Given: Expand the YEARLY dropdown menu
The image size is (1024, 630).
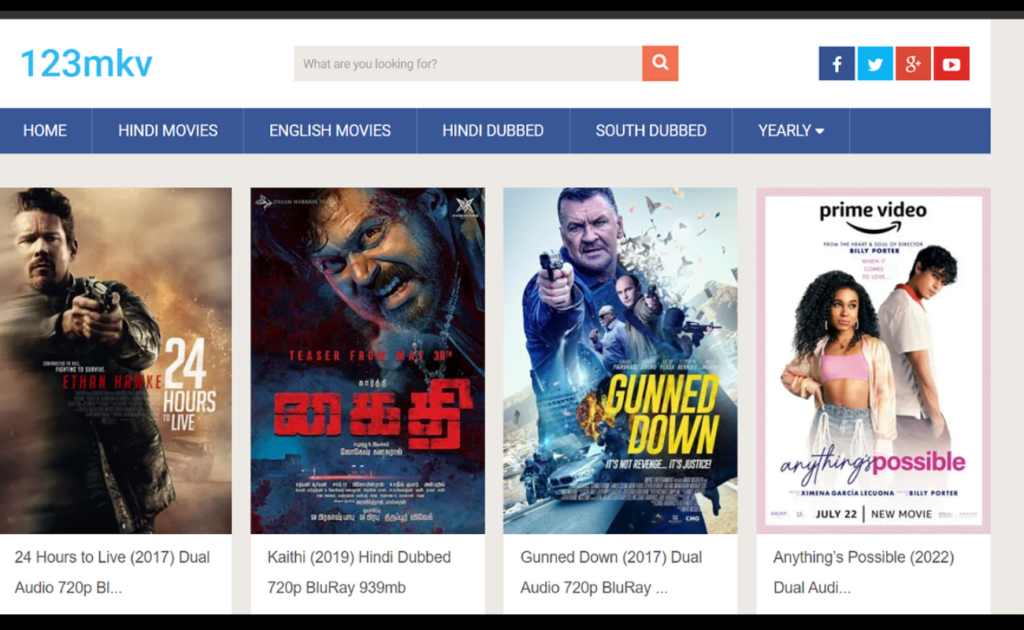Looking at the screenshot, I should pos(791,131).
